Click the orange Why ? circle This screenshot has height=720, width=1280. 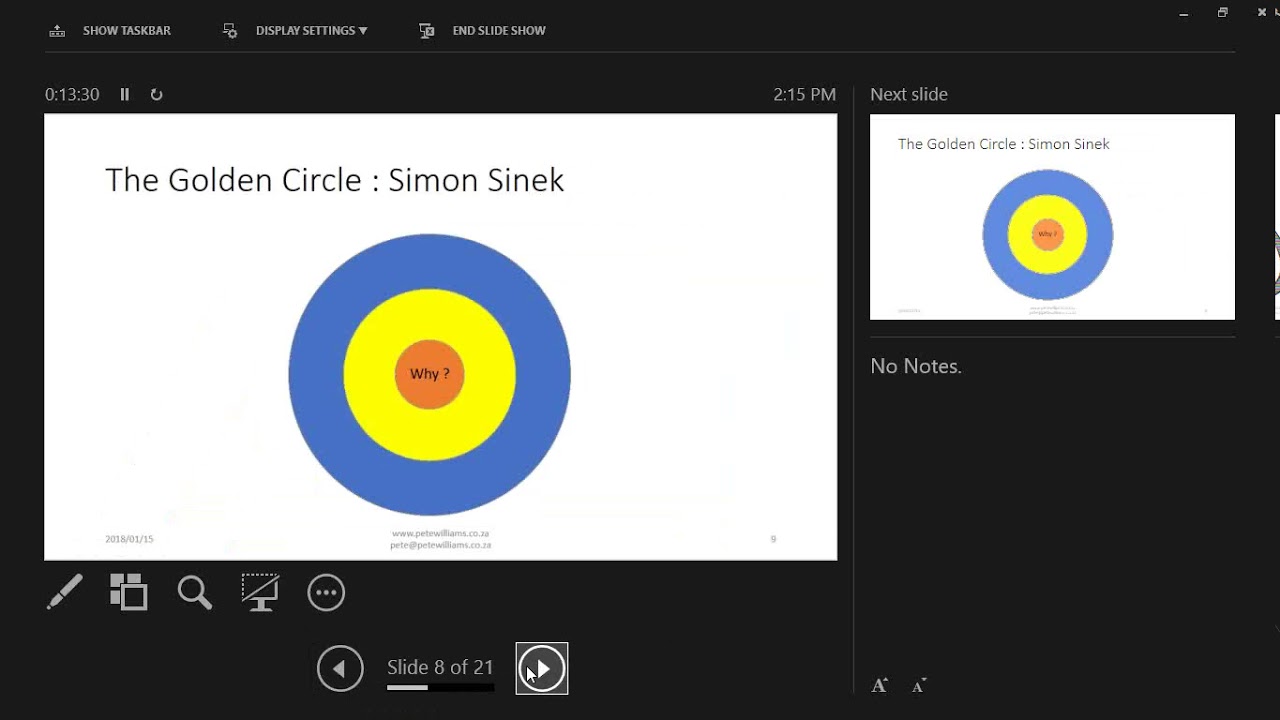coord(430,374)
